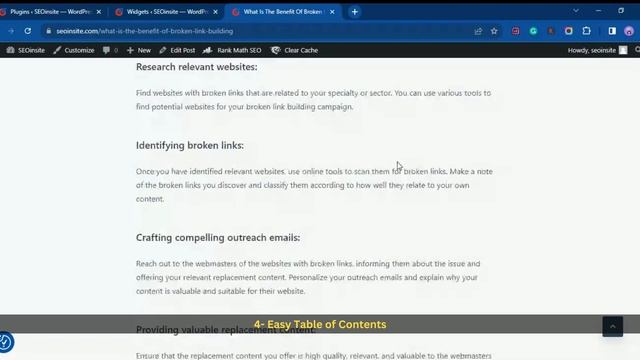Open the Chrome profile avatar
The height and width of the screenshot is (360, 640).
629,31
